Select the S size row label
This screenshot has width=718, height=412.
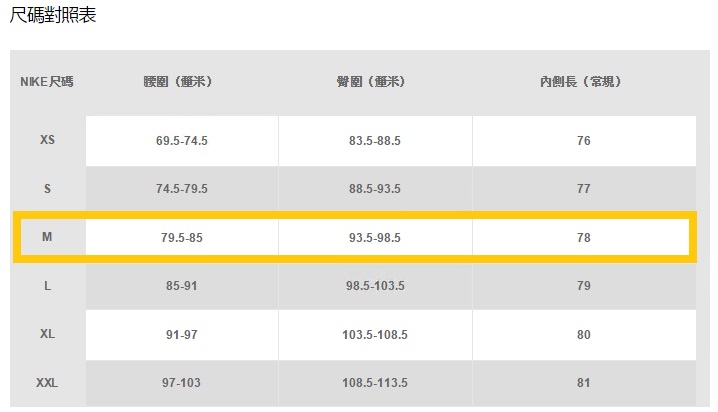(47, 188)
